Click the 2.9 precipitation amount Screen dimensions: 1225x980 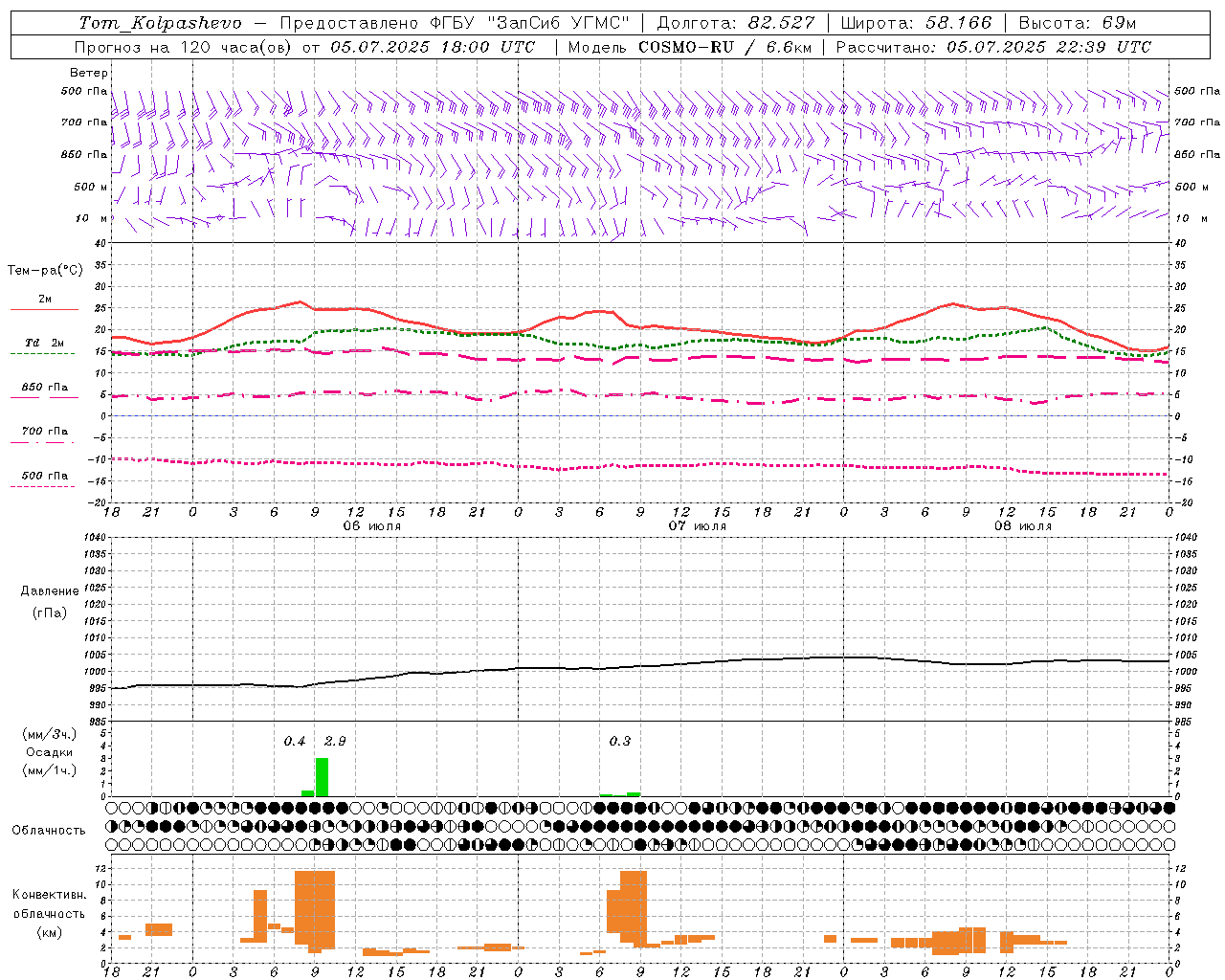coord(335,742)
